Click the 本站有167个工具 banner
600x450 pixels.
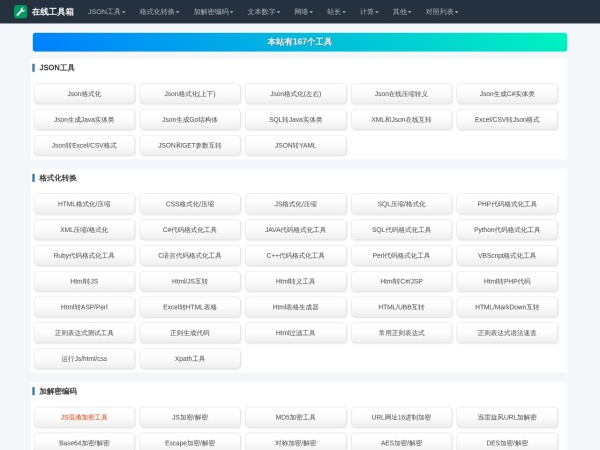tap(299, 42)
